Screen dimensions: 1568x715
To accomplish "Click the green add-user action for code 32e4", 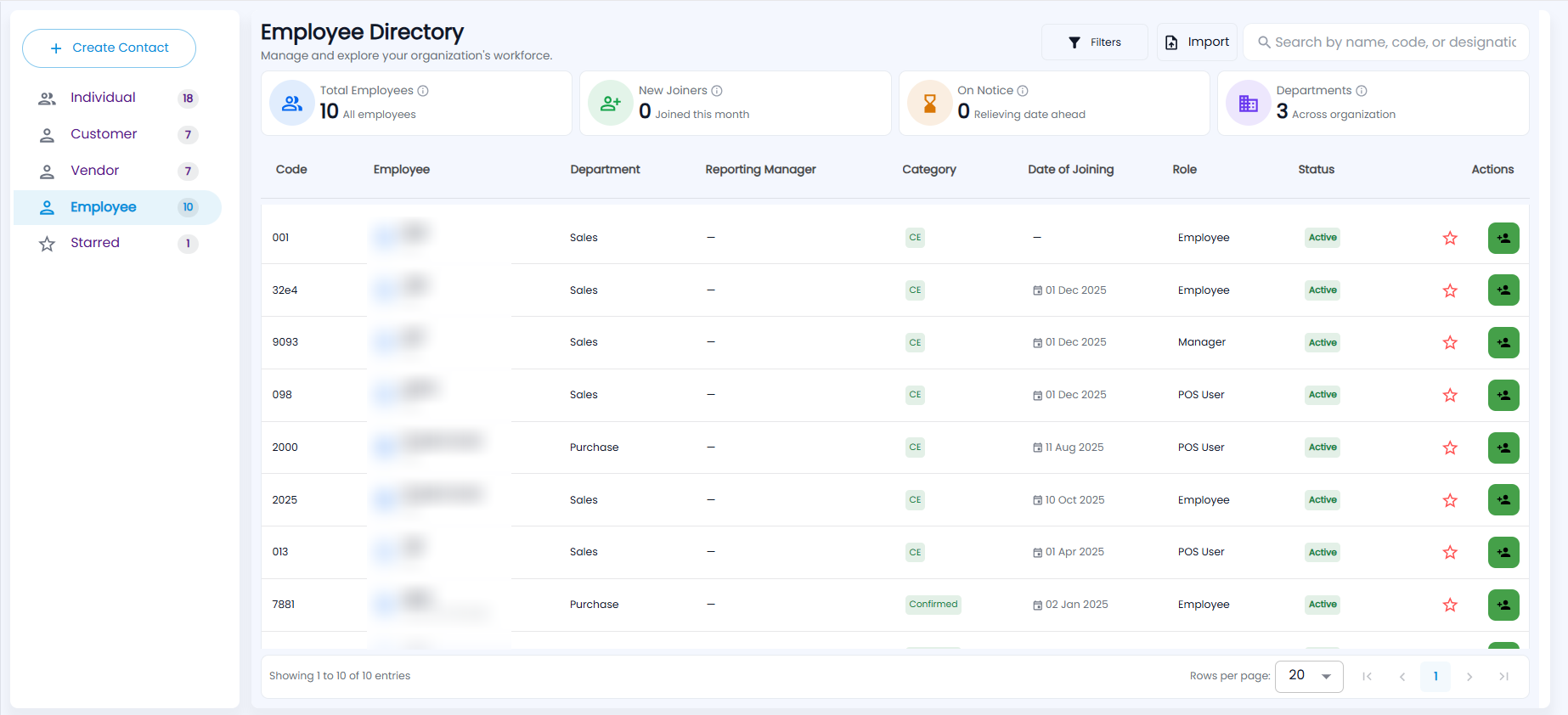I will click(x=1503, y=290).
